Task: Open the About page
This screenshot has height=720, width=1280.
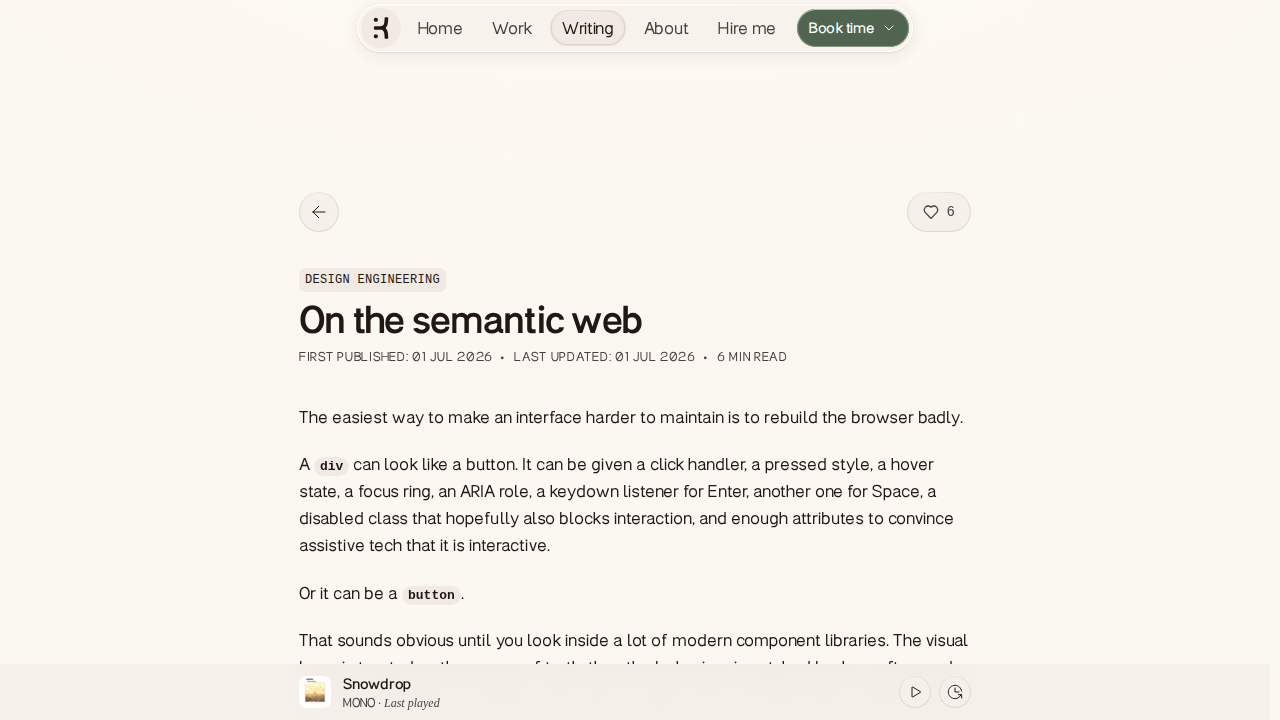Action: (666, 28)
